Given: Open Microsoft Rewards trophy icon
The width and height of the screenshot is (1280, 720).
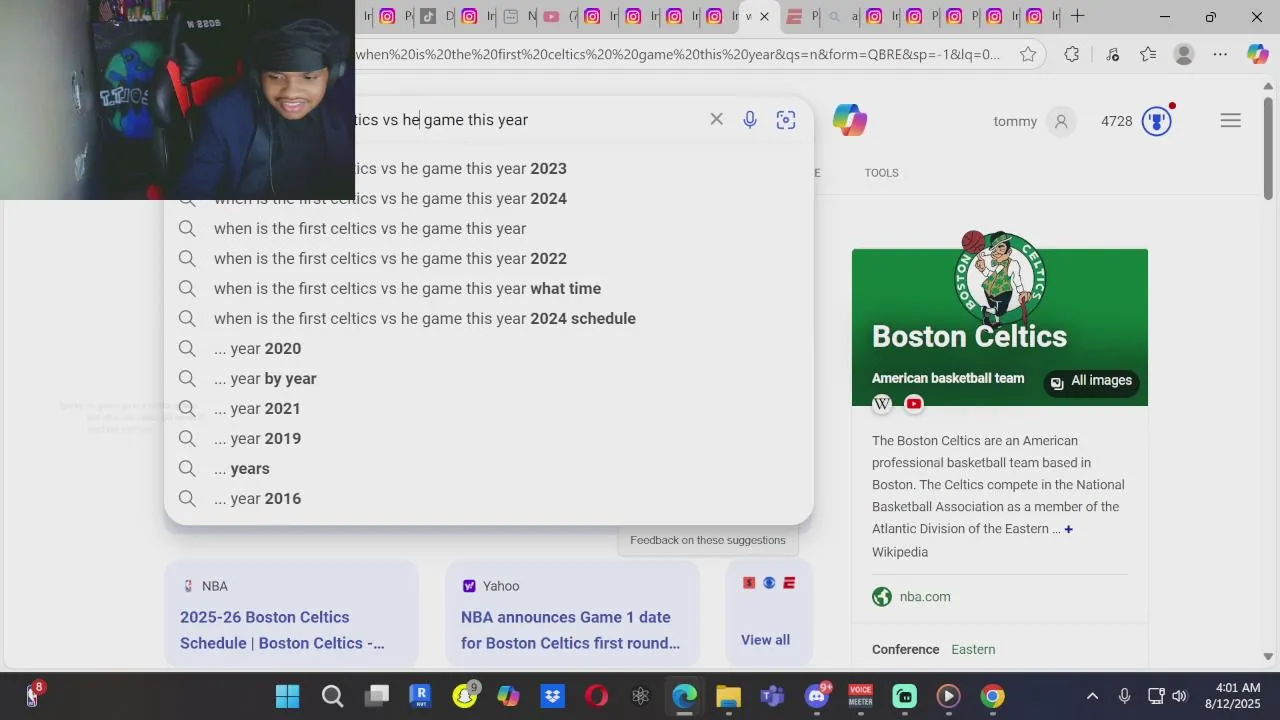Looking at the screenshot, I should 1157,121.
